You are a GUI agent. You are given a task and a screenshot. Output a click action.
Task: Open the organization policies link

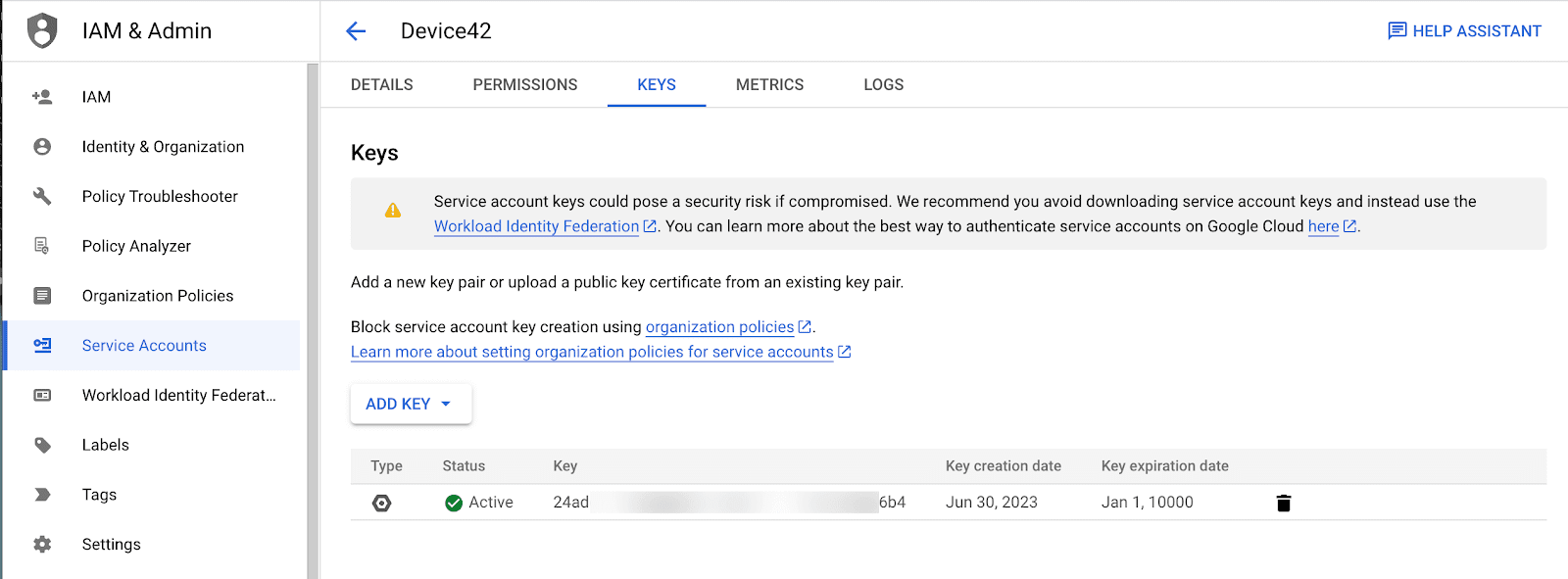point(719,327)
